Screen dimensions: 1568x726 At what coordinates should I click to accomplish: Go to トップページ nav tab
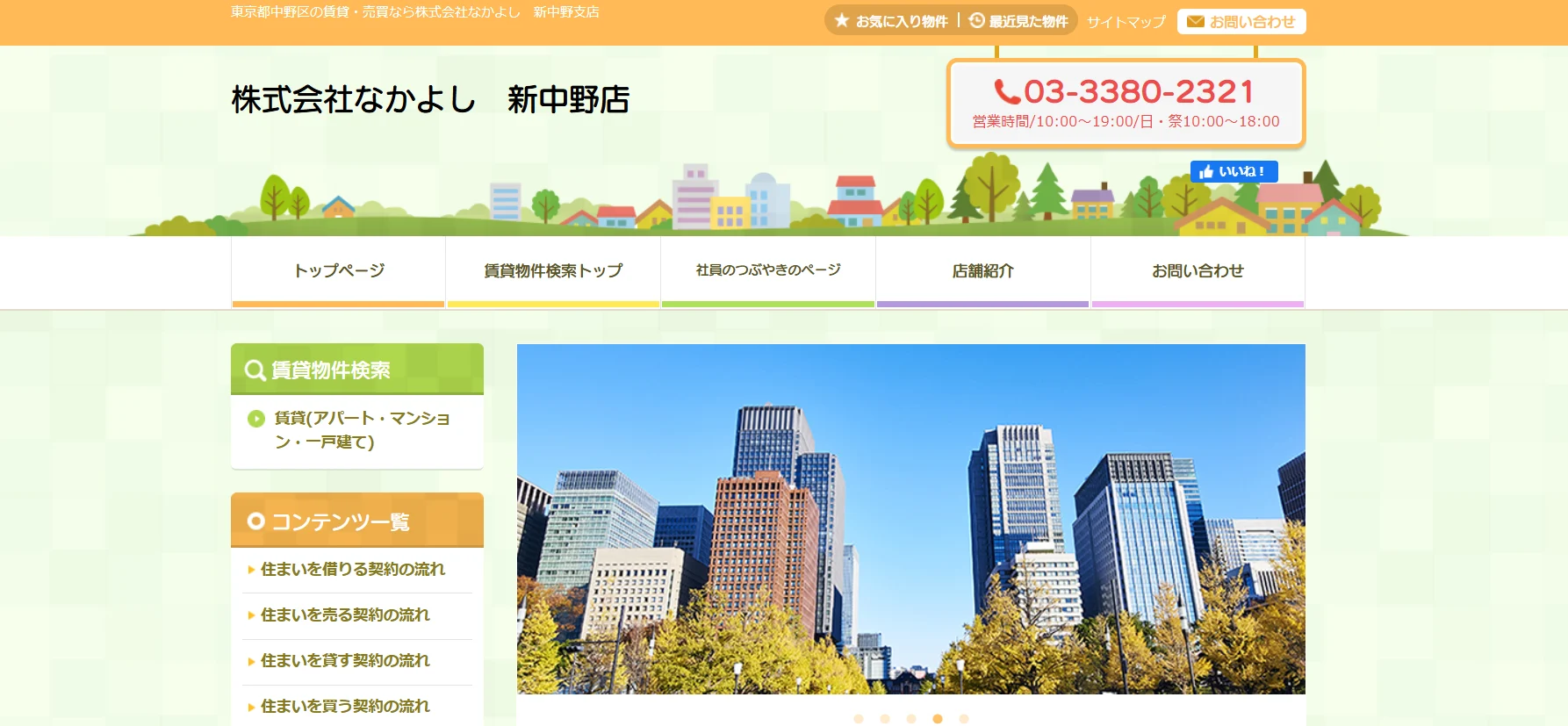(339, 271)
